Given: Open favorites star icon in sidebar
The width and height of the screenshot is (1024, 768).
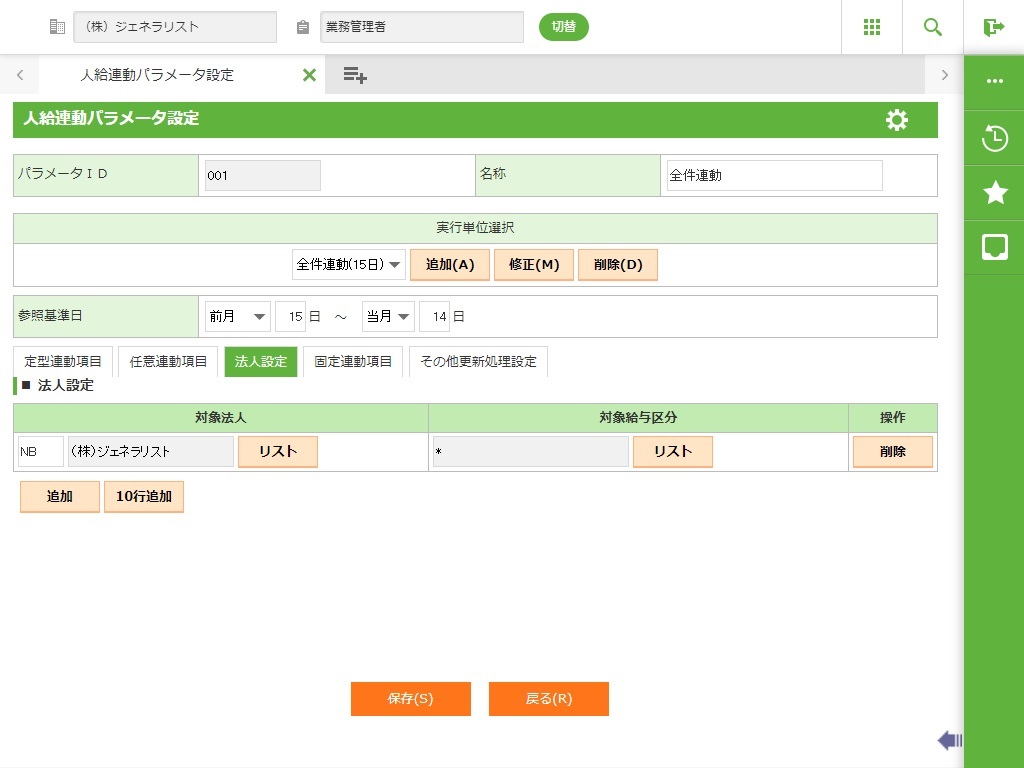Looking at the screenshot, I should (994, 193).
